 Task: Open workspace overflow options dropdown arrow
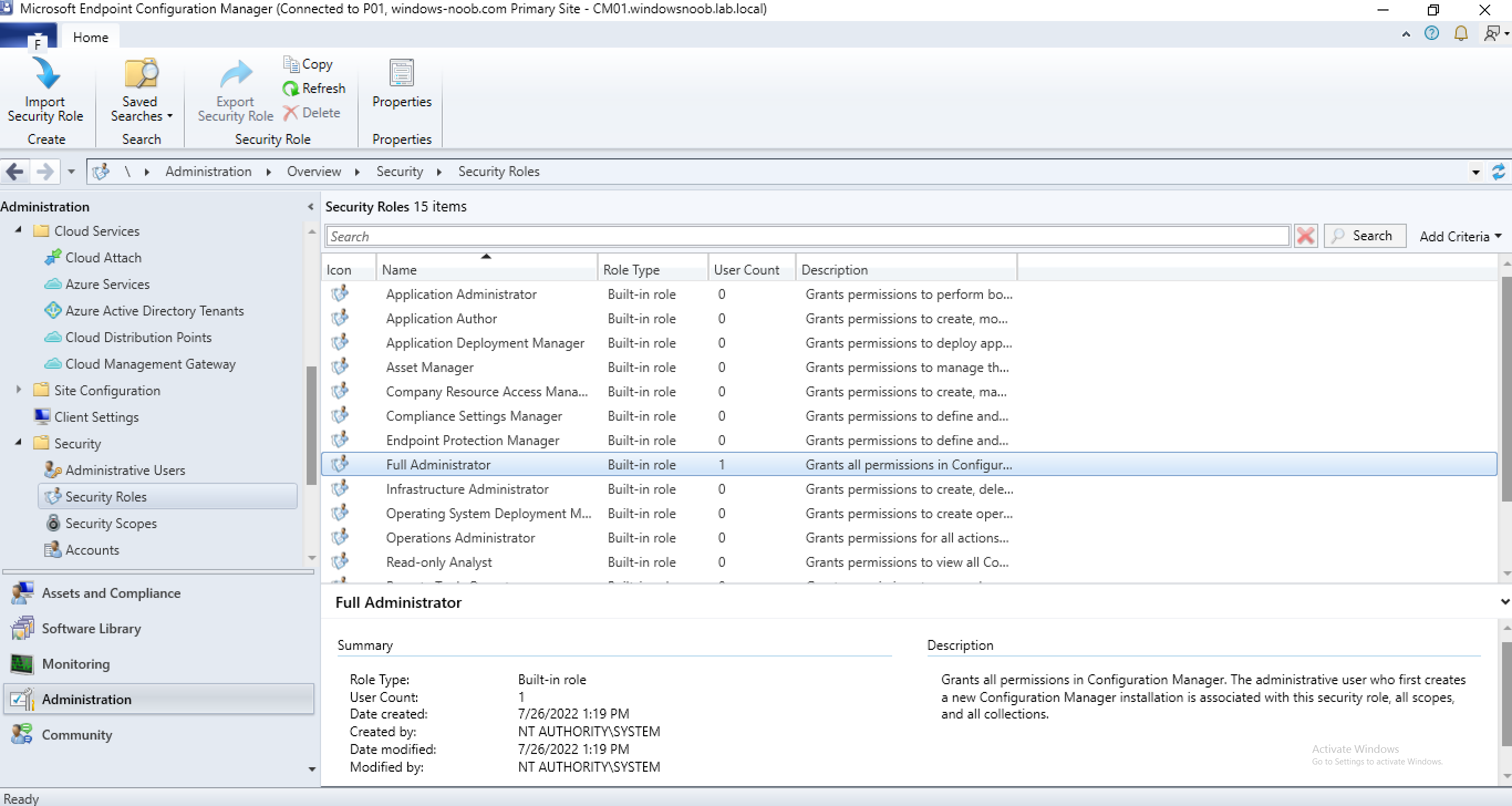coord(312,768)
